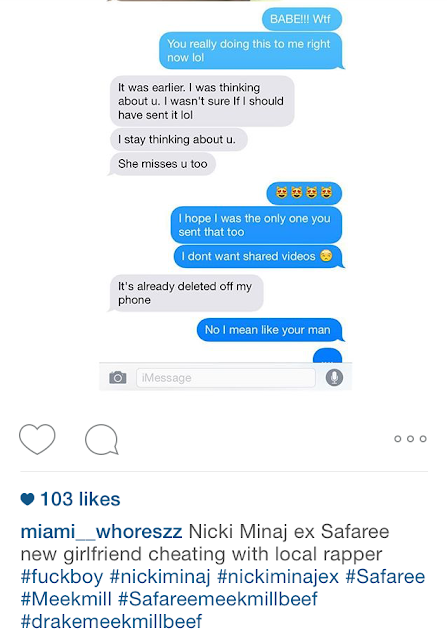Tap the 'BABE!!! Wtf' message bubble
The height and width of the screenshot is (640, 447).
coord(302,19)
